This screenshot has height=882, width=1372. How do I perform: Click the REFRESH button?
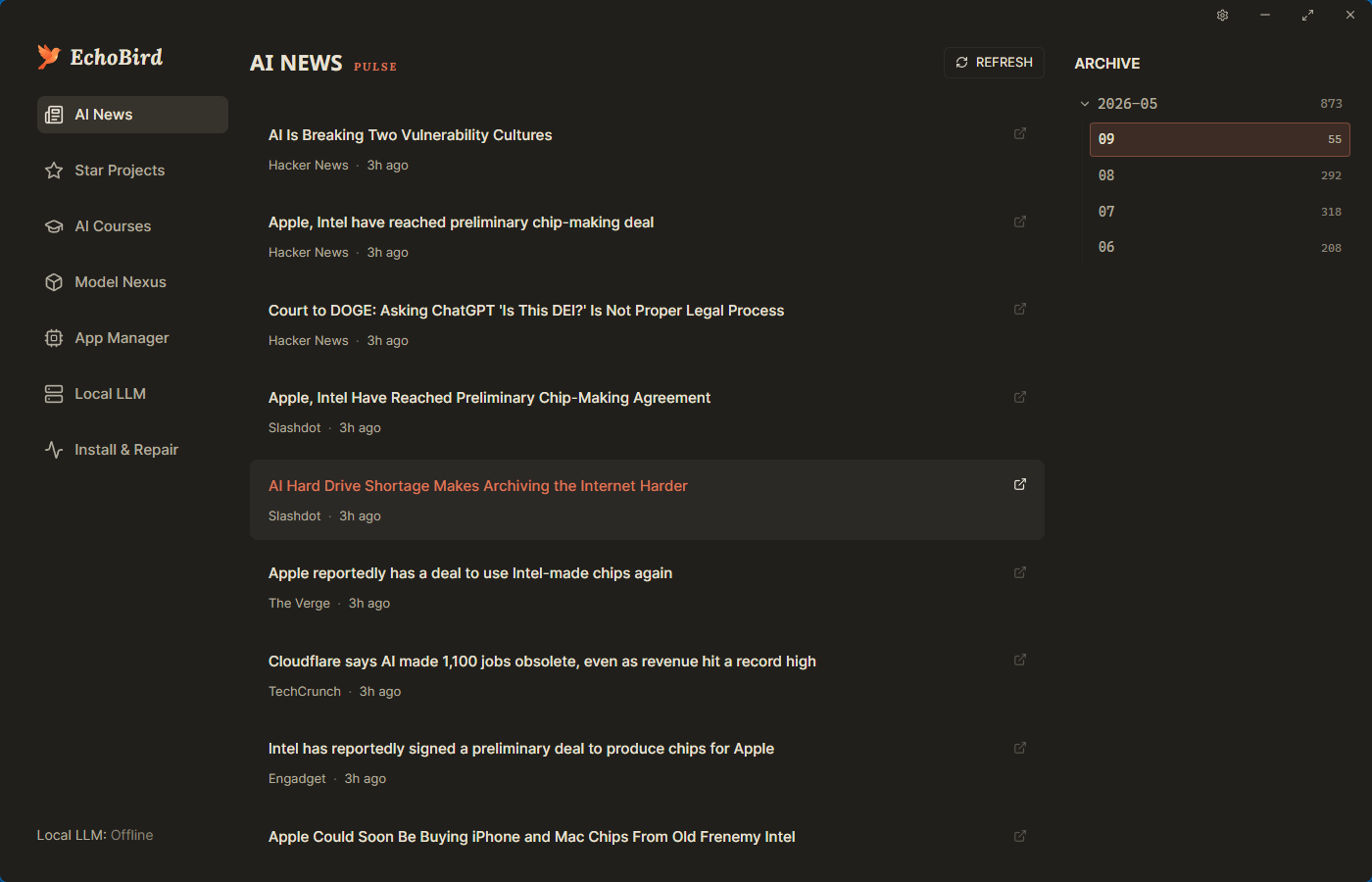point(994,63)
